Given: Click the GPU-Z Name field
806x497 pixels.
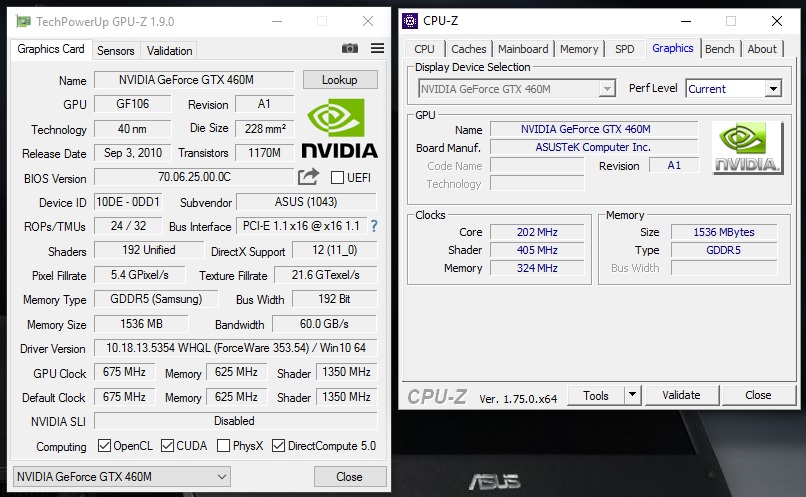Looking at the screenshot, I should pyautogui.click(x=194, y=80).
